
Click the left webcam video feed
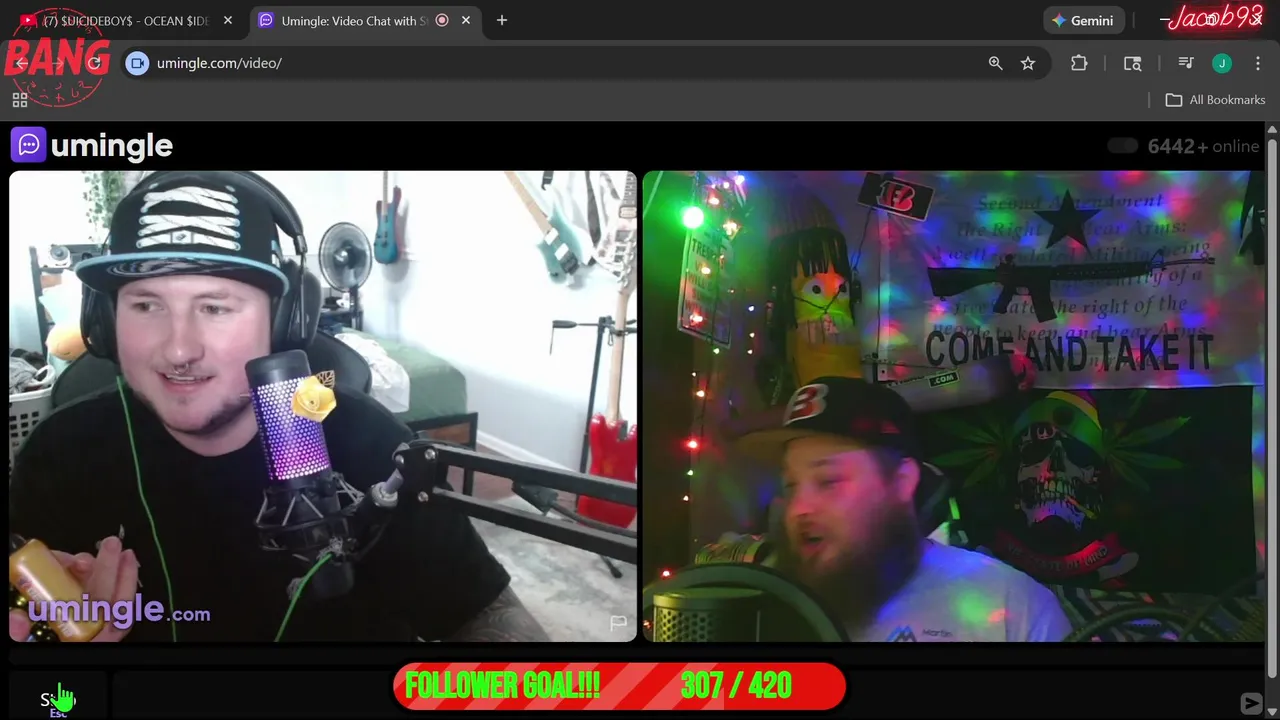coord(323,406)
